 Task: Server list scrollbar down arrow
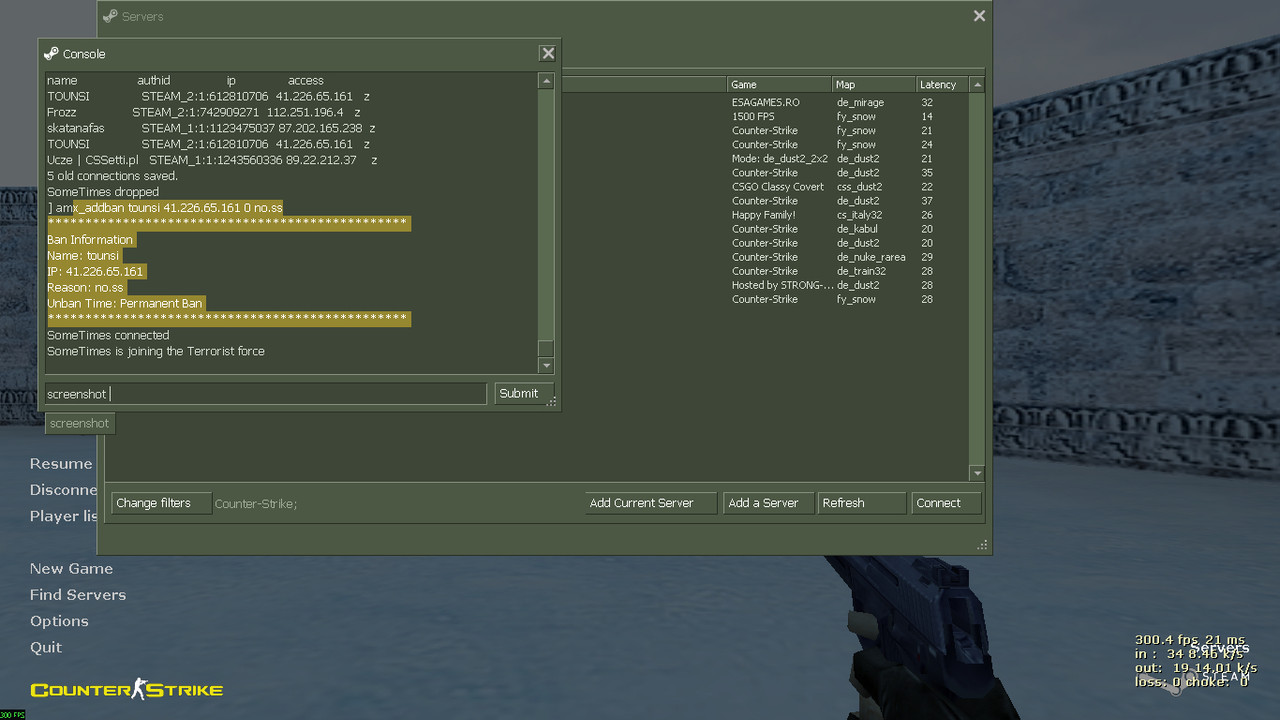[x=977, y=473]
